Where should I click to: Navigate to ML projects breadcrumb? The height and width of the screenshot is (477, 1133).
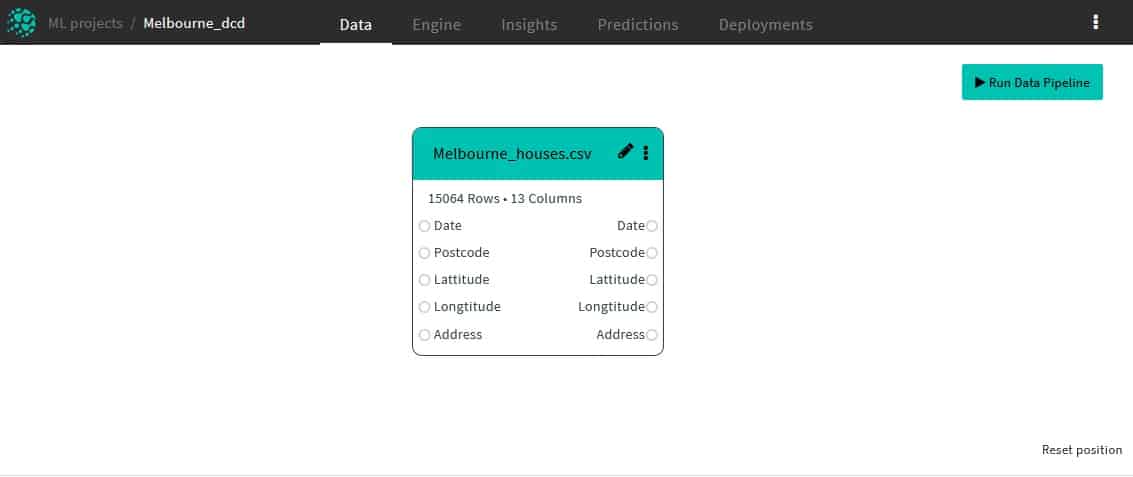click(x=84, y=23)
